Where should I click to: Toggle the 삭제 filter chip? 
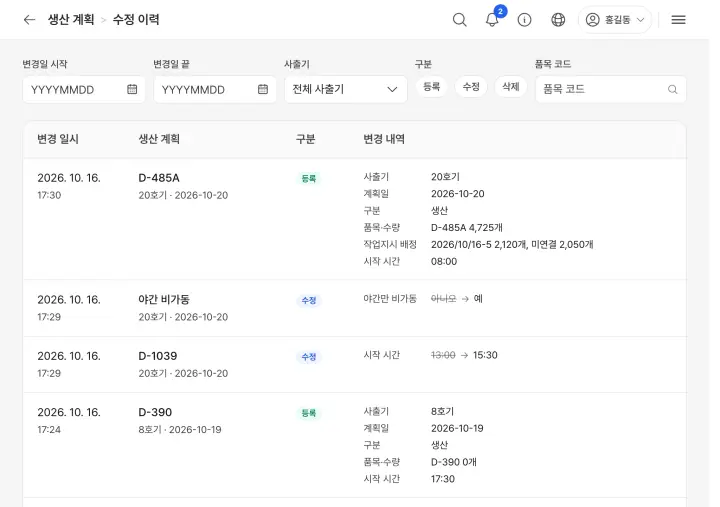click(x=511, y=86)
